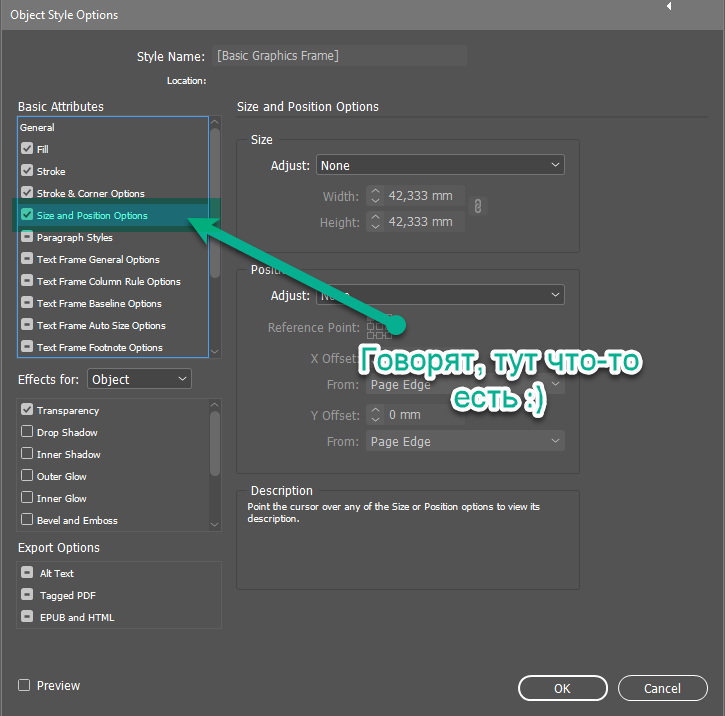The height and width of the screenshot is (716, 725).
Task: Toggle the Tagged PDF export option
Action: (x=27, y=595)
